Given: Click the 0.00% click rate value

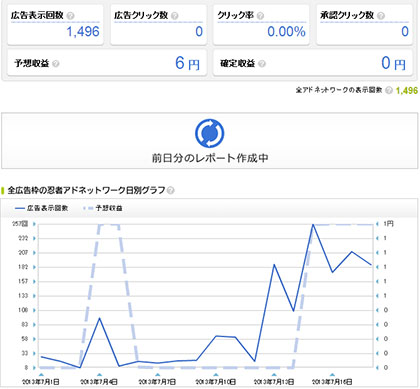Looking at the screenshot, I should coord(286,32).
